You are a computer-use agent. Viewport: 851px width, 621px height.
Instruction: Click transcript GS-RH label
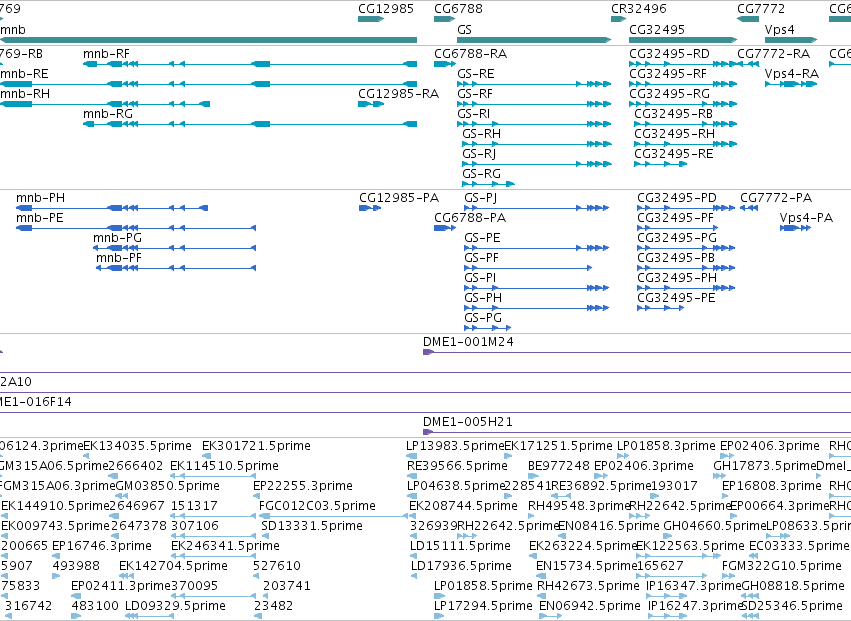(x=481, y=134)
